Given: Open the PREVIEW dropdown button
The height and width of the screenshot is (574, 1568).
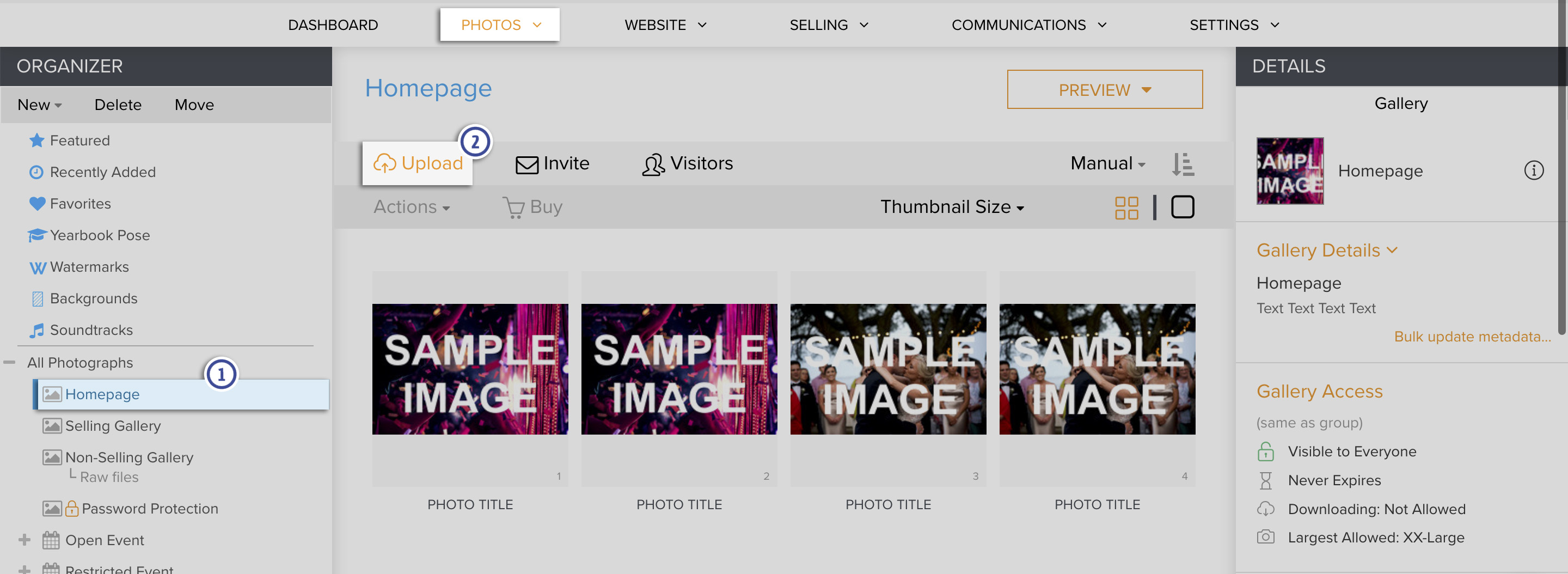Looking at the screenshot, I should (1104, 89).
